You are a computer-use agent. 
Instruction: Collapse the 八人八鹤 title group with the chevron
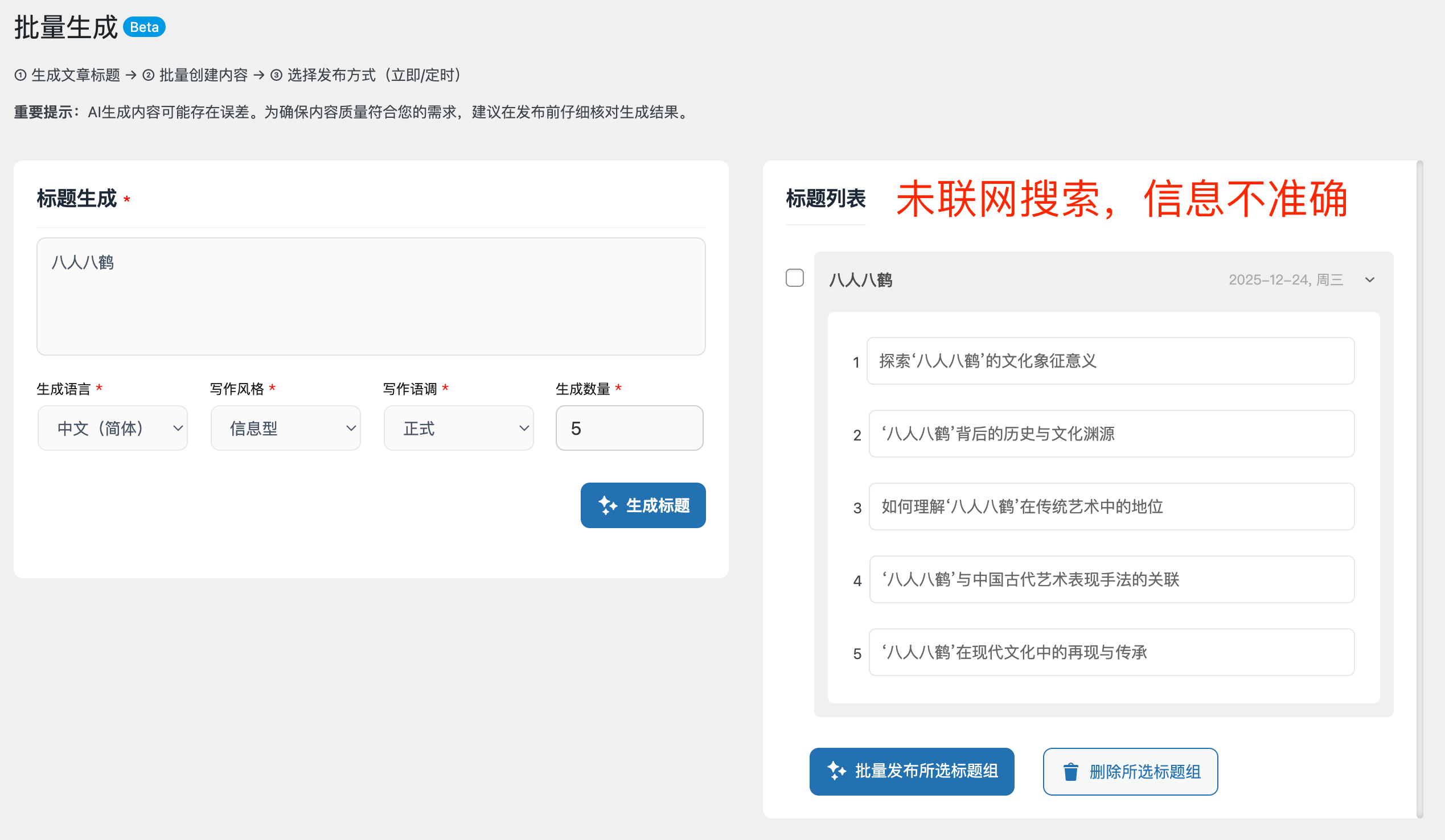click(1370, 279)
